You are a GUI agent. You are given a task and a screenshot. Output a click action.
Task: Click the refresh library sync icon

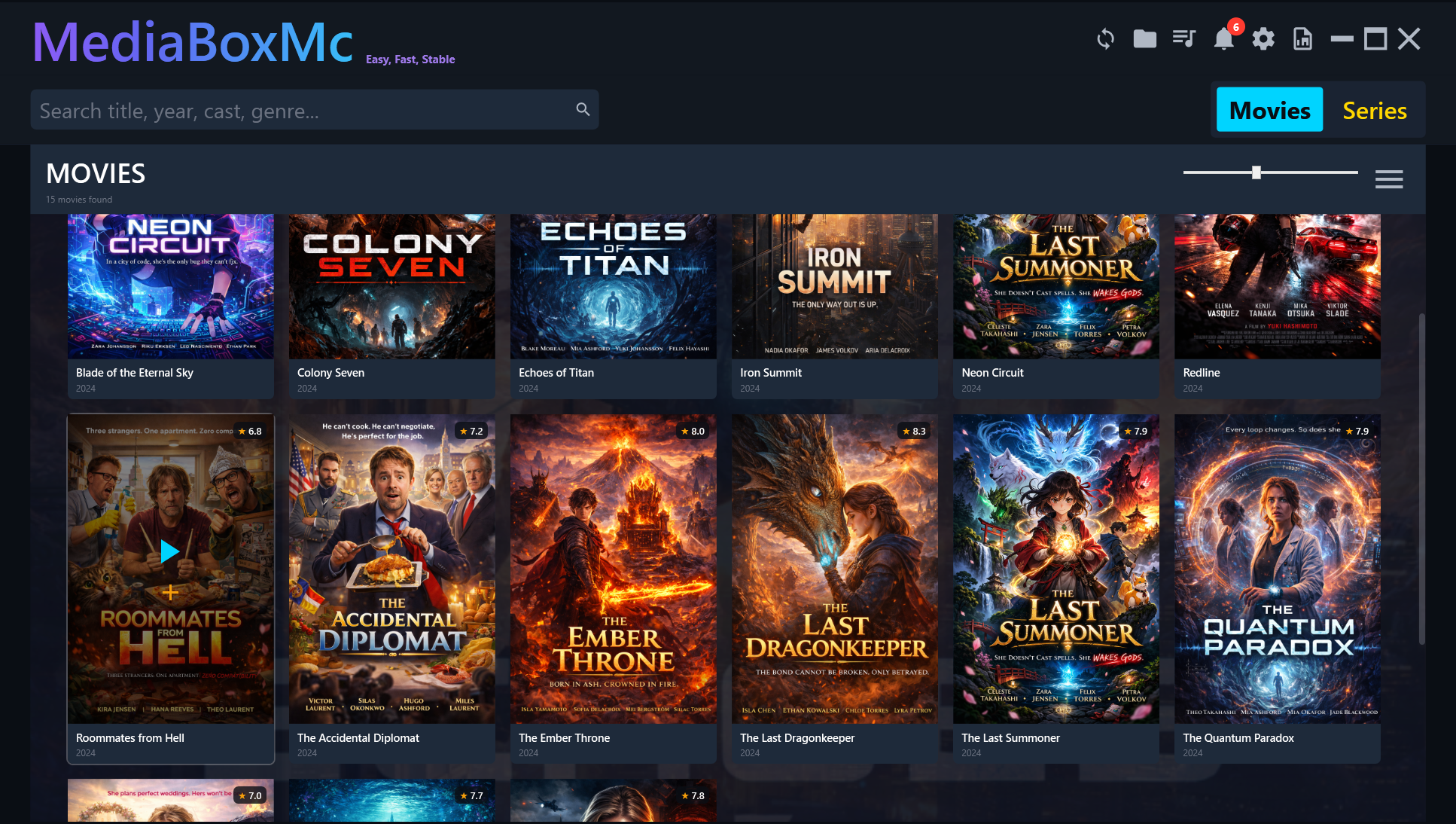[x=1105, y=38]
